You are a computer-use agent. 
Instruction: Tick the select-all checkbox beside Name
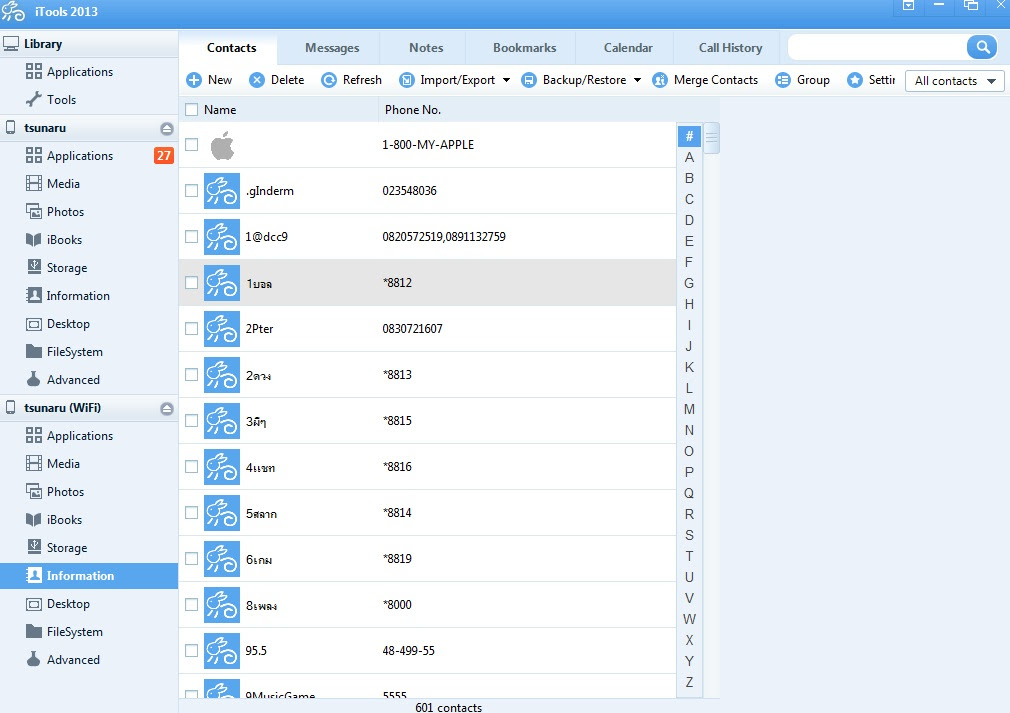[x=191, y=109]
